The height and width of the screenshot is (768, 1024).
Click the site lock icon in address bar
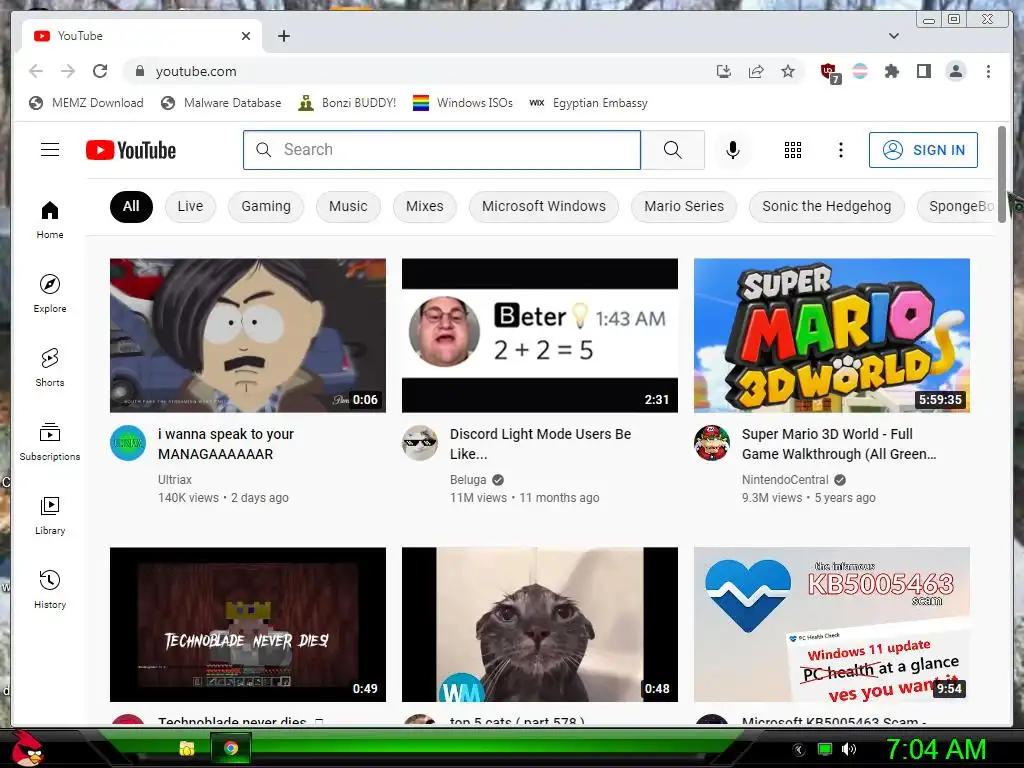[x=139, y=71]
